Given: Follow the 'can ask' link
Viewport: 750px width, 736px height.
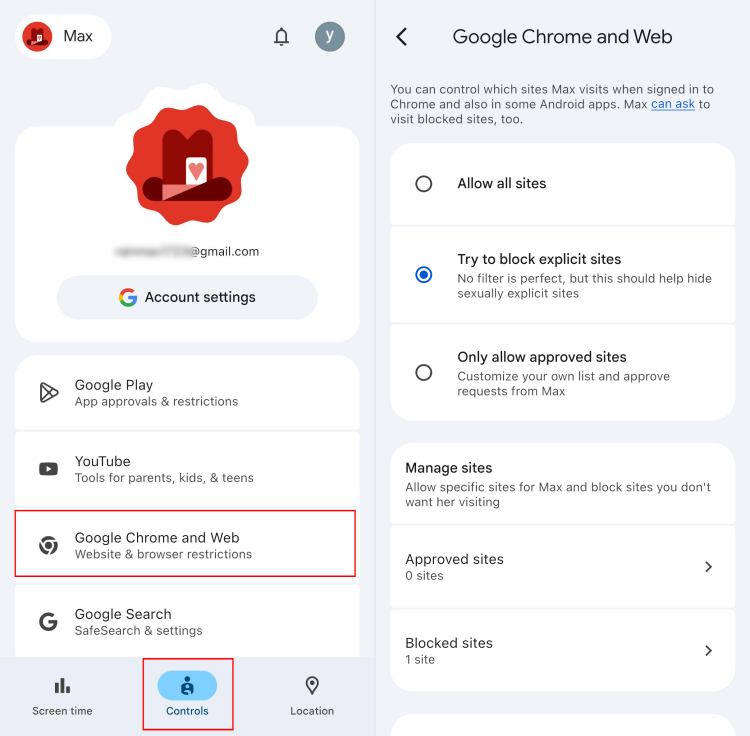Looking at the screenshot, I should (x=673, y=104).
